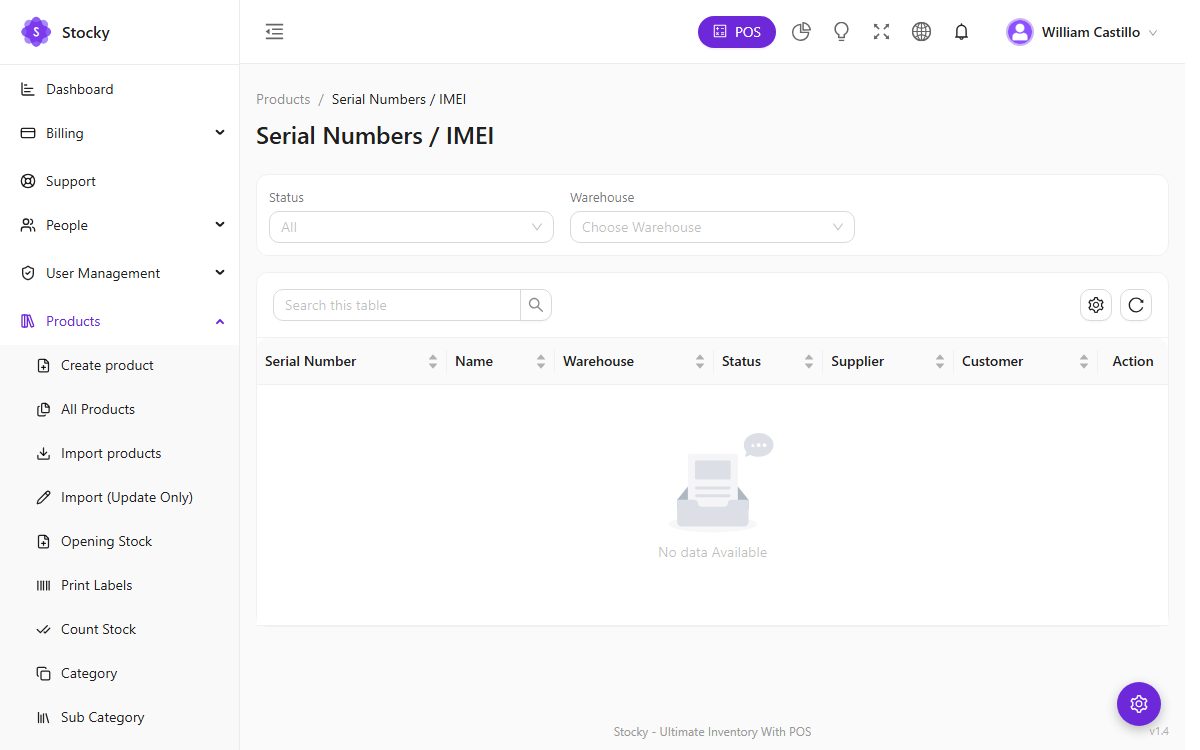Image resolution: width=1200 pixels, height=750 pixels.
Task: Click William Castillo's avatar
Action: (x=1020, y=32)
